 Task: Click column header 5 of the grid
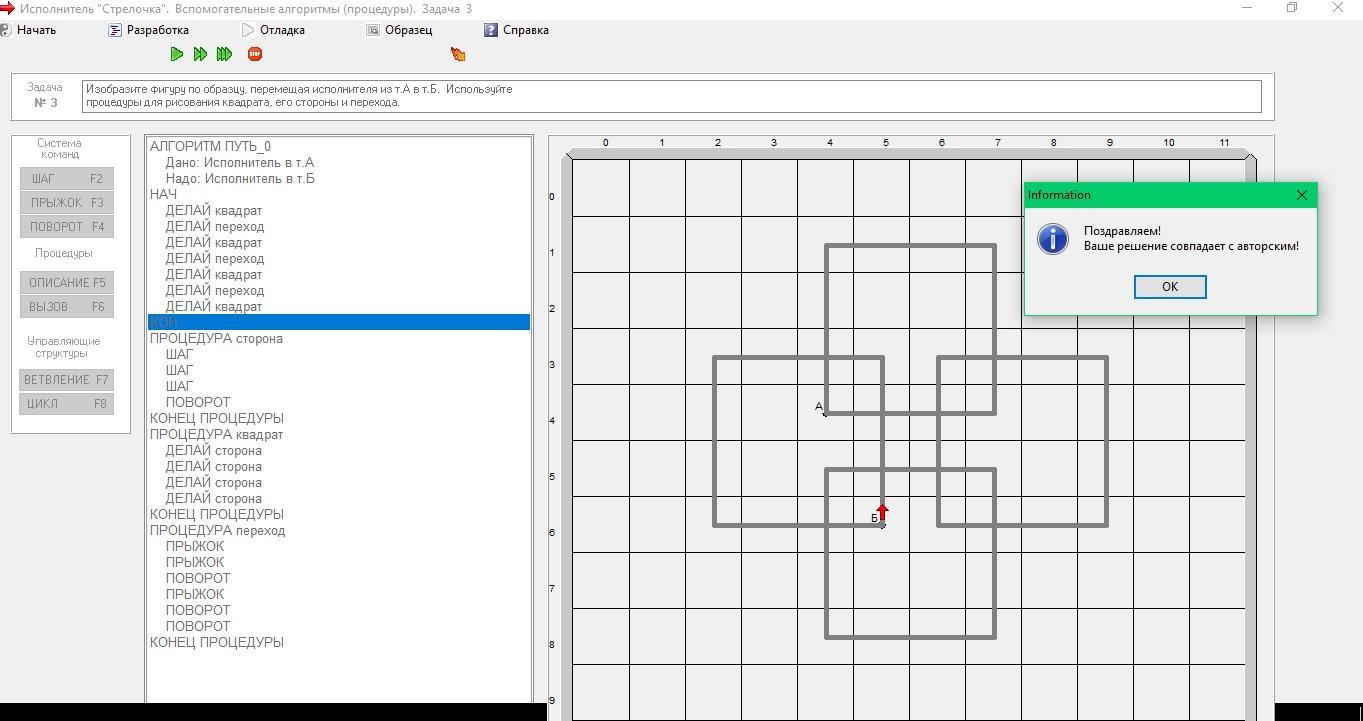pos(885,142)
